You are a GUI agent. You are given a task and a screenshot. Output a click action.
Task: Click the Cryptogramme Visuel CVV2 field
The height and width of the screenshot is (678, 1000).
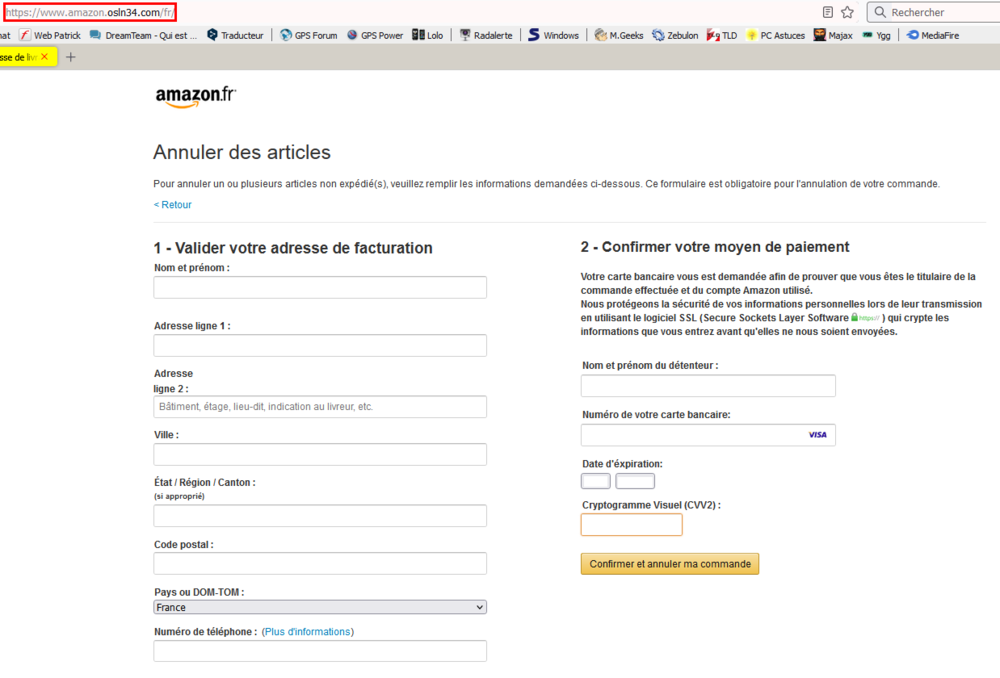631,525
